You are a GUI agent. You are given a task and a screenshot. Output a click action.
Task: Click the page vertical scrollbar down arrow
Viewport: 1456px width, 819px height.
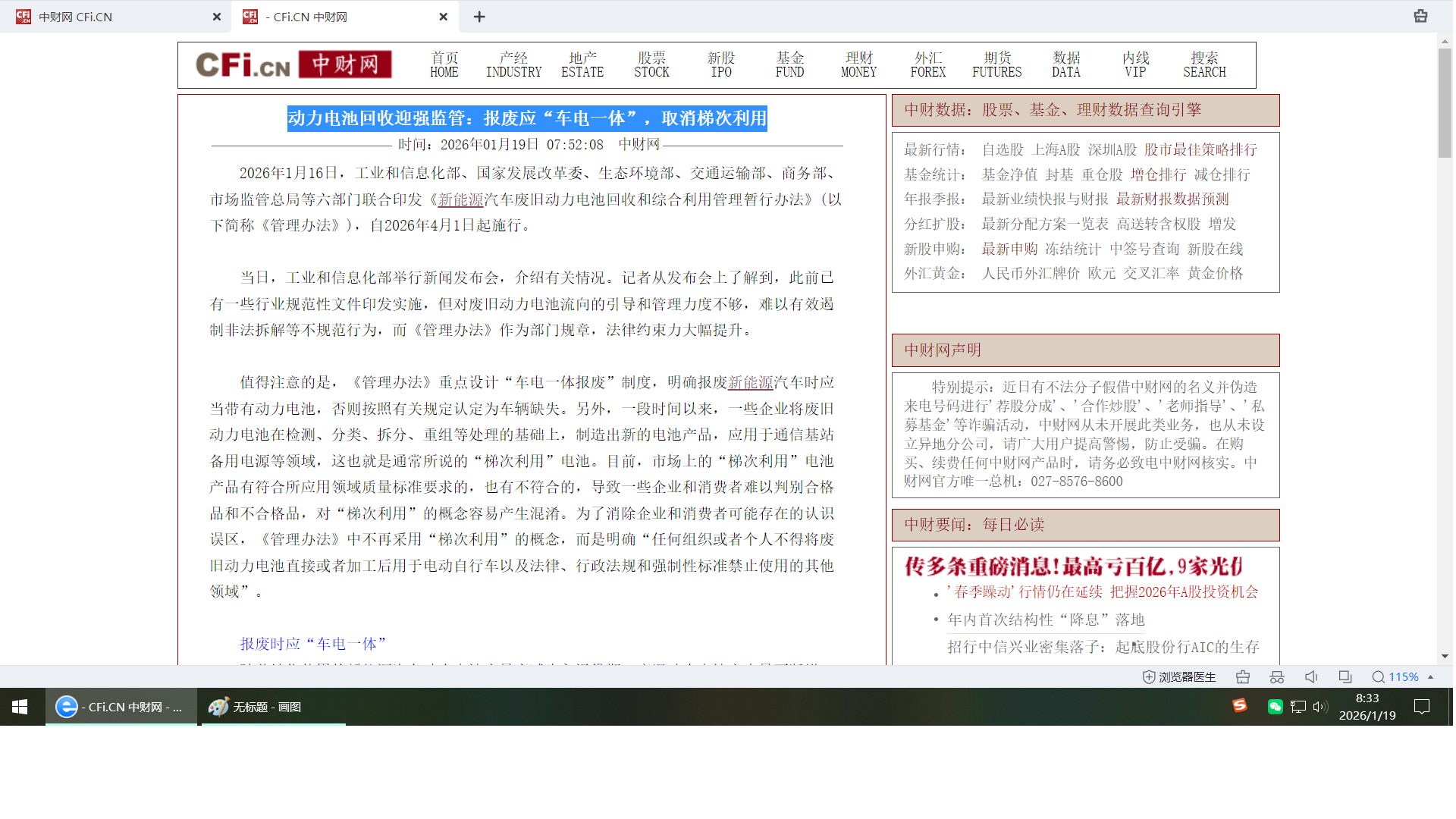(x=1445, y=656)
